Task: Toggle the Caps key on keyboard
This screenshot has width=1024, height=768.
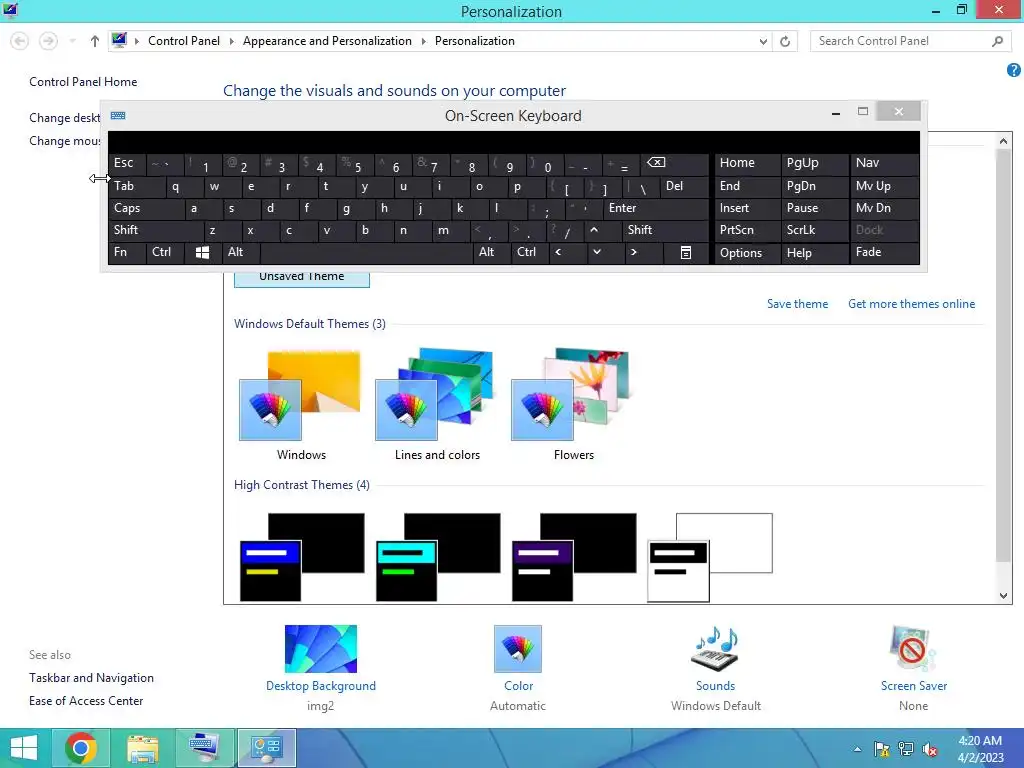Action: pyautogui.click(x=146, y=208)
